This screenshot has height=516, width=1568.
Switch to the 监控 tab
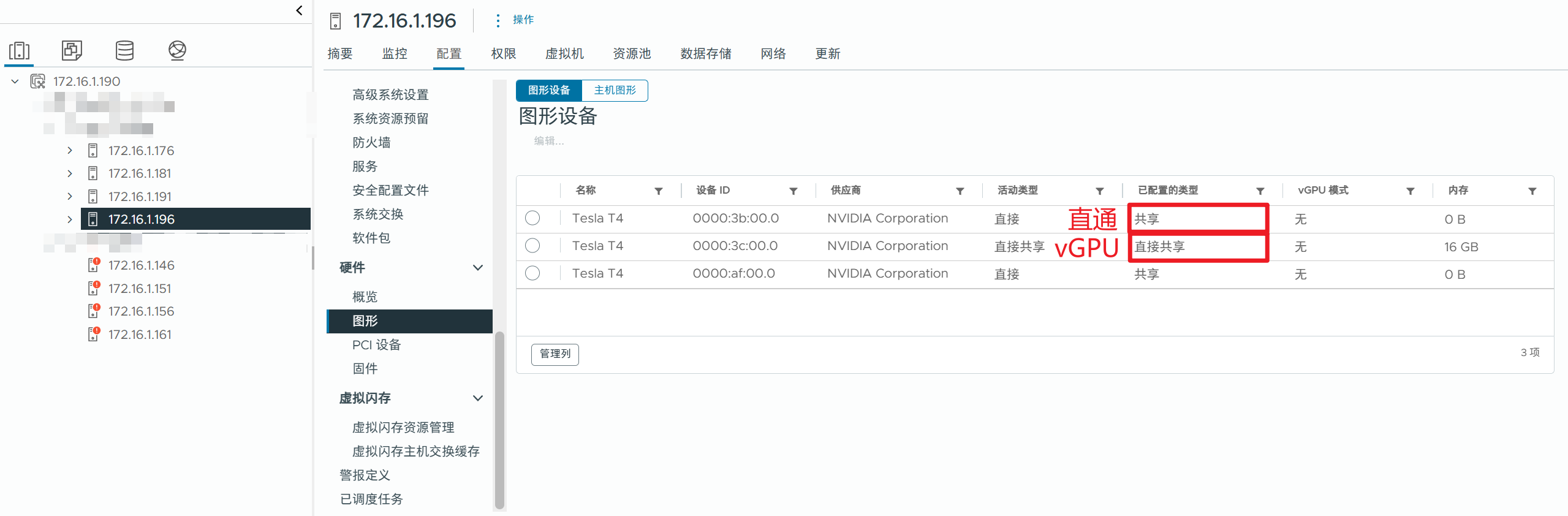pos(394,54)
